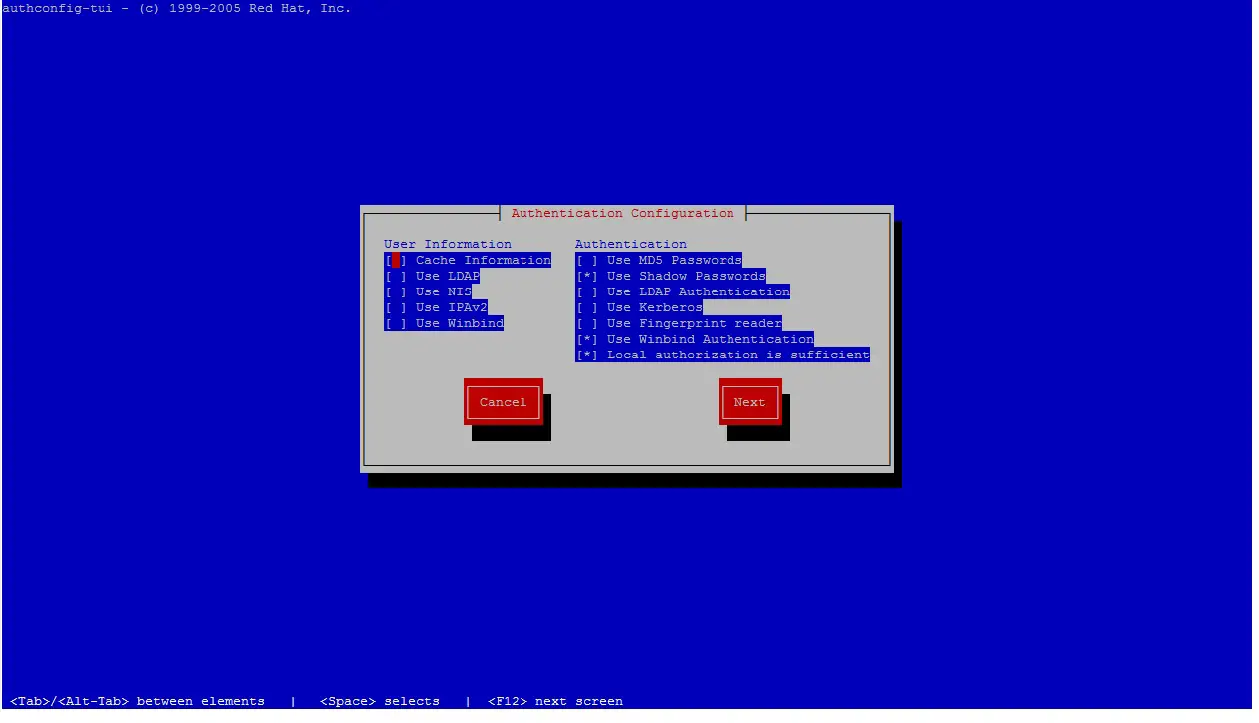Click the Space selects help text

[x=380, y=700]
